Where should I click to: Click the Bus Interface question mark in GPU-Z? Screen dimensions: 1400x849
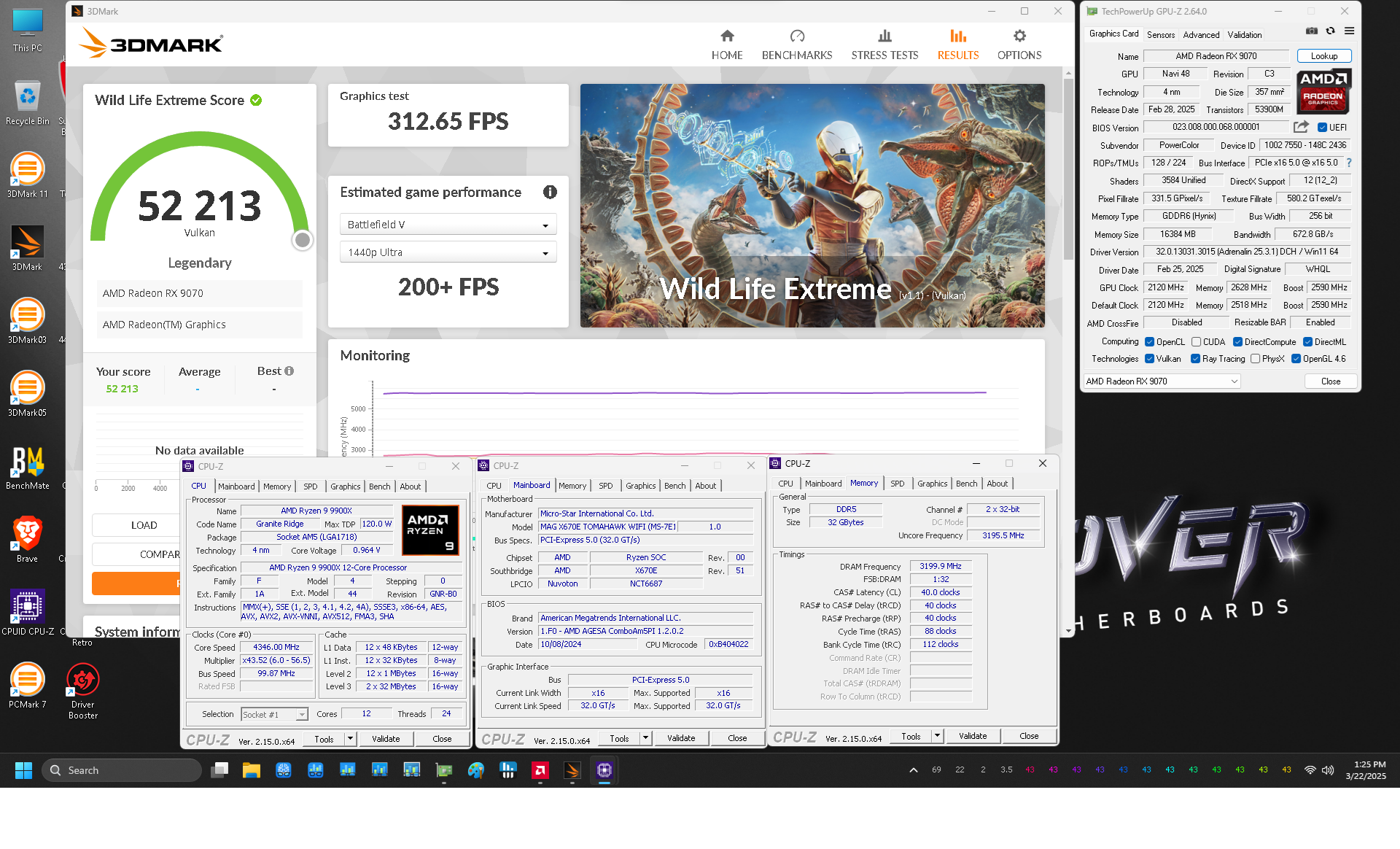pos(1349,163)
